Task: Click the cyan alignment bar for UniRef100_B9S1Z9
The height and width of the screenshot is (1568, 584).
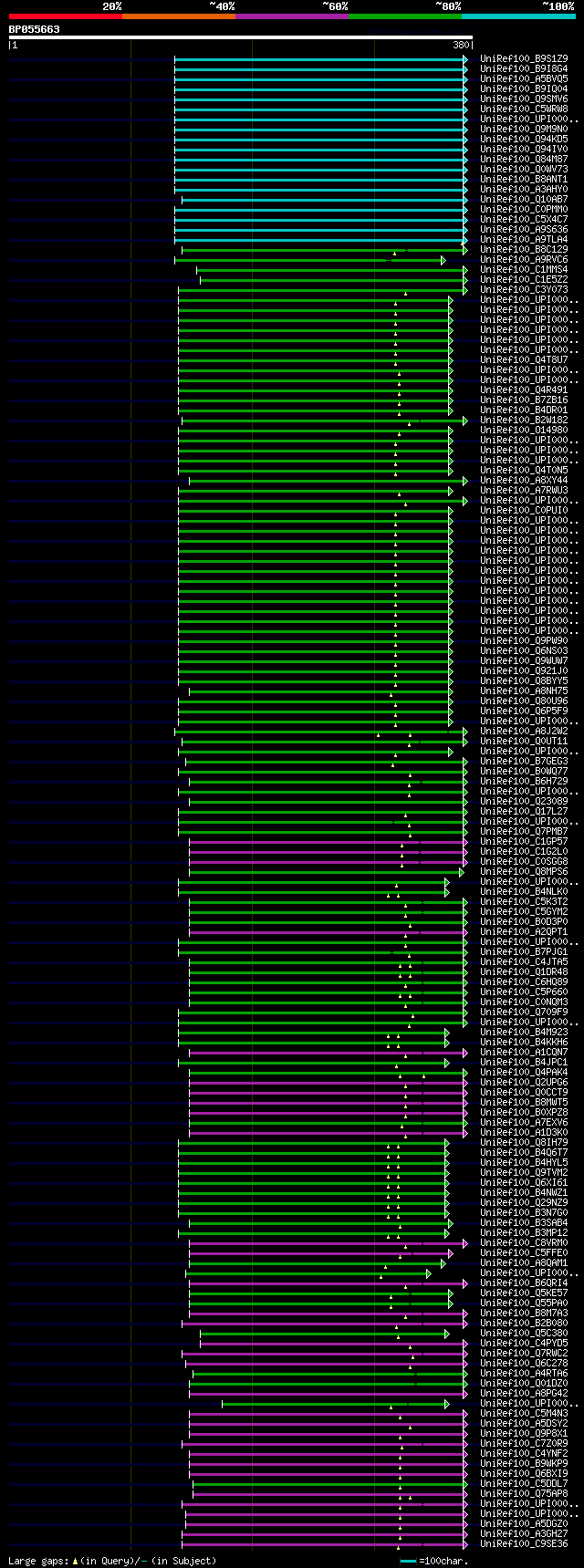Action: pos(320,58)
